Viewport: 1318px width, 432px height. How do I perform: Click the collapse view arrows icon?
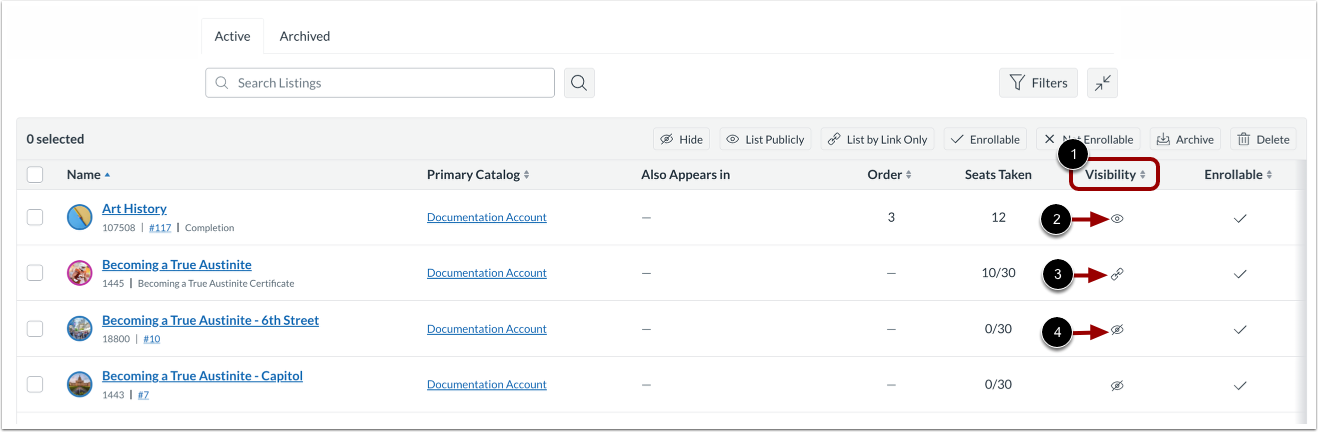pyautogui.click(x=1102, y=83)
